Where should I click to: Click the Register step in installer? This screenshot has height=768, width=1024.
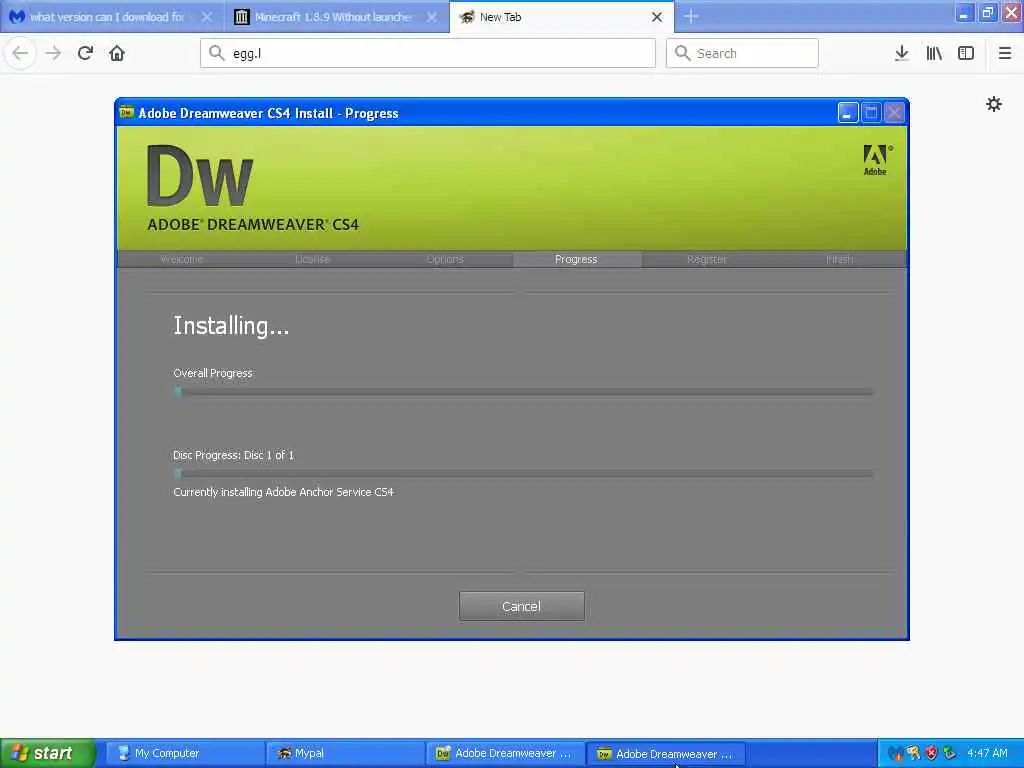click(x=707, y=259)
